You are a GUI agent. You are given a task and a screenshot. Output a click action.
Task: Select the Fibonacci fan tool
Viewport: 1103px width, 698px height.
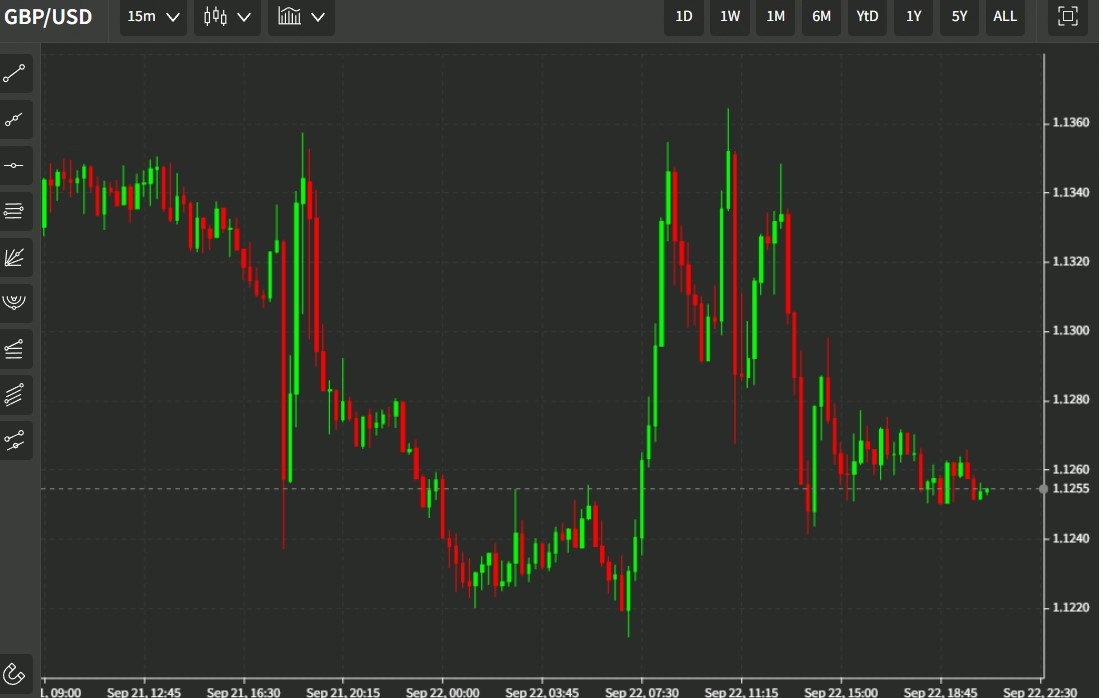coord(15,257)
